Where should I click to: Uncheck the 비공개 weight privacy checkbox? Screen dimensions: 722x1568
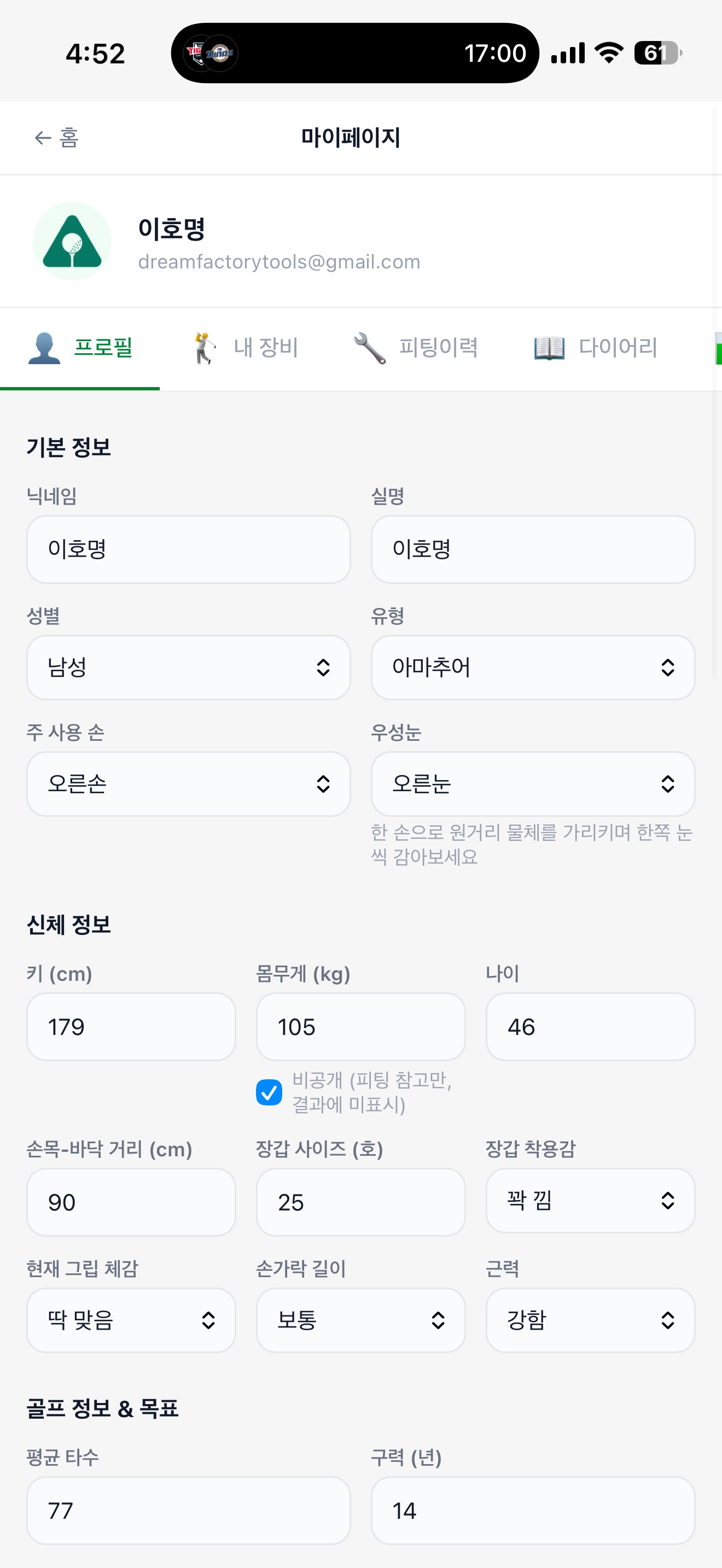pyautogui.click(x=269, y=1092)
